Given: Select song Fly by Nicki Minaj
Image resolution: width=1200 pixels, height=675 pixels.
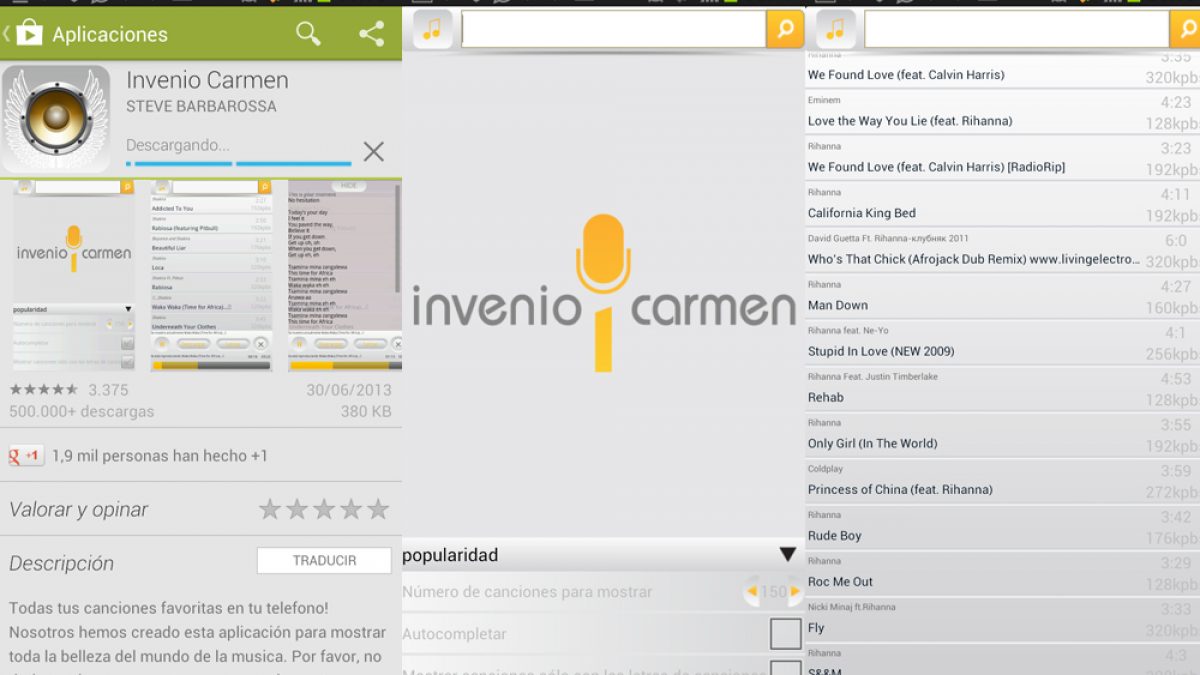Looking at the screenshot, I should coord(1002,617).
